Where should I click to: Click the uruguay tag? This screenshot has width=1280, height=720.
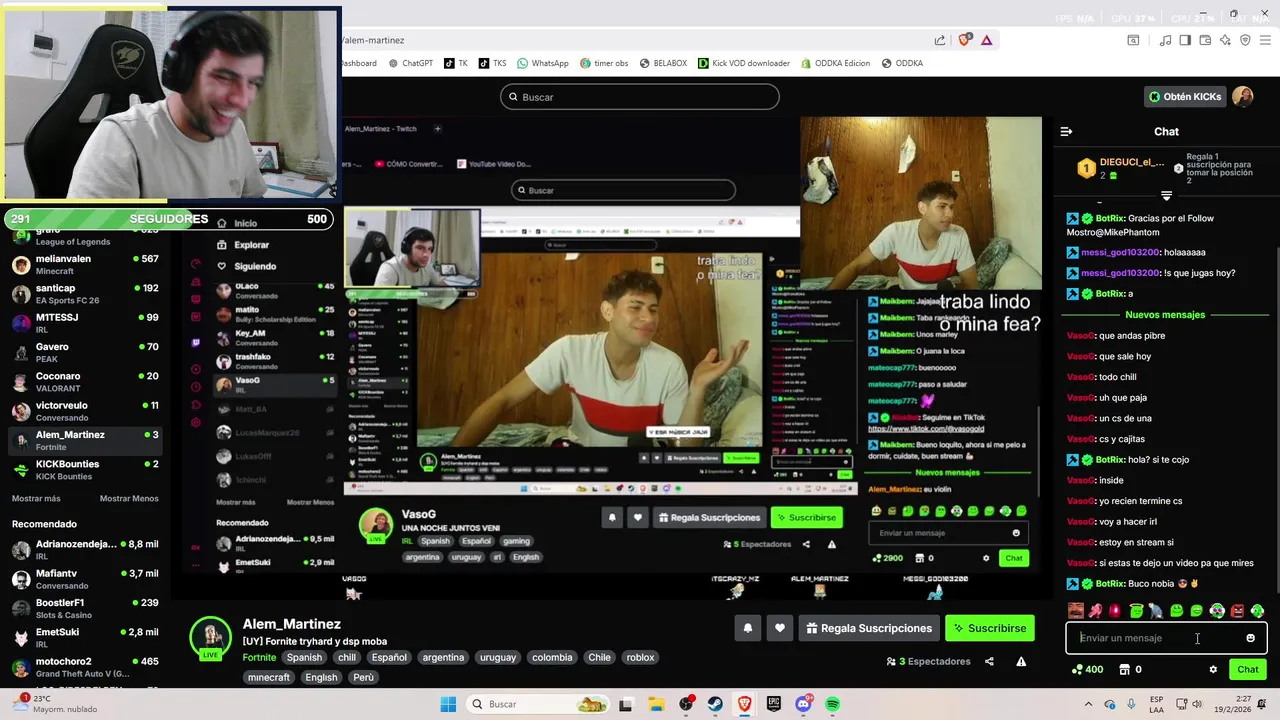[497, 657]
